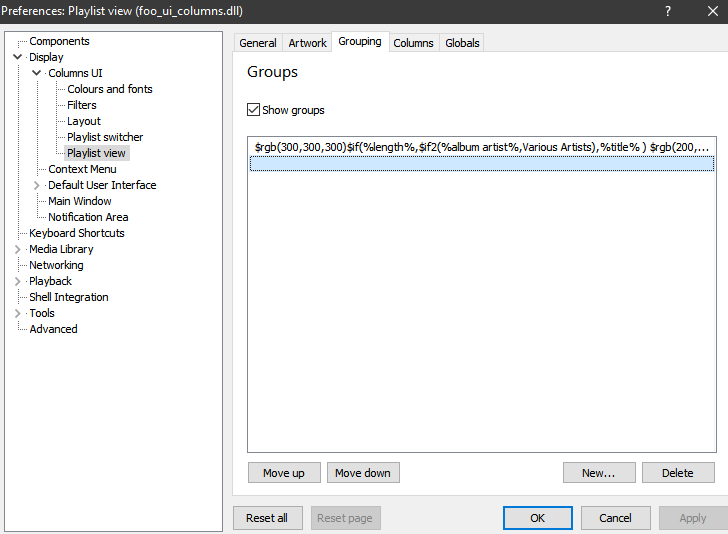This screenshot has height=534, width=728.
Task: Click the Move down button
Action: (363, 473)
